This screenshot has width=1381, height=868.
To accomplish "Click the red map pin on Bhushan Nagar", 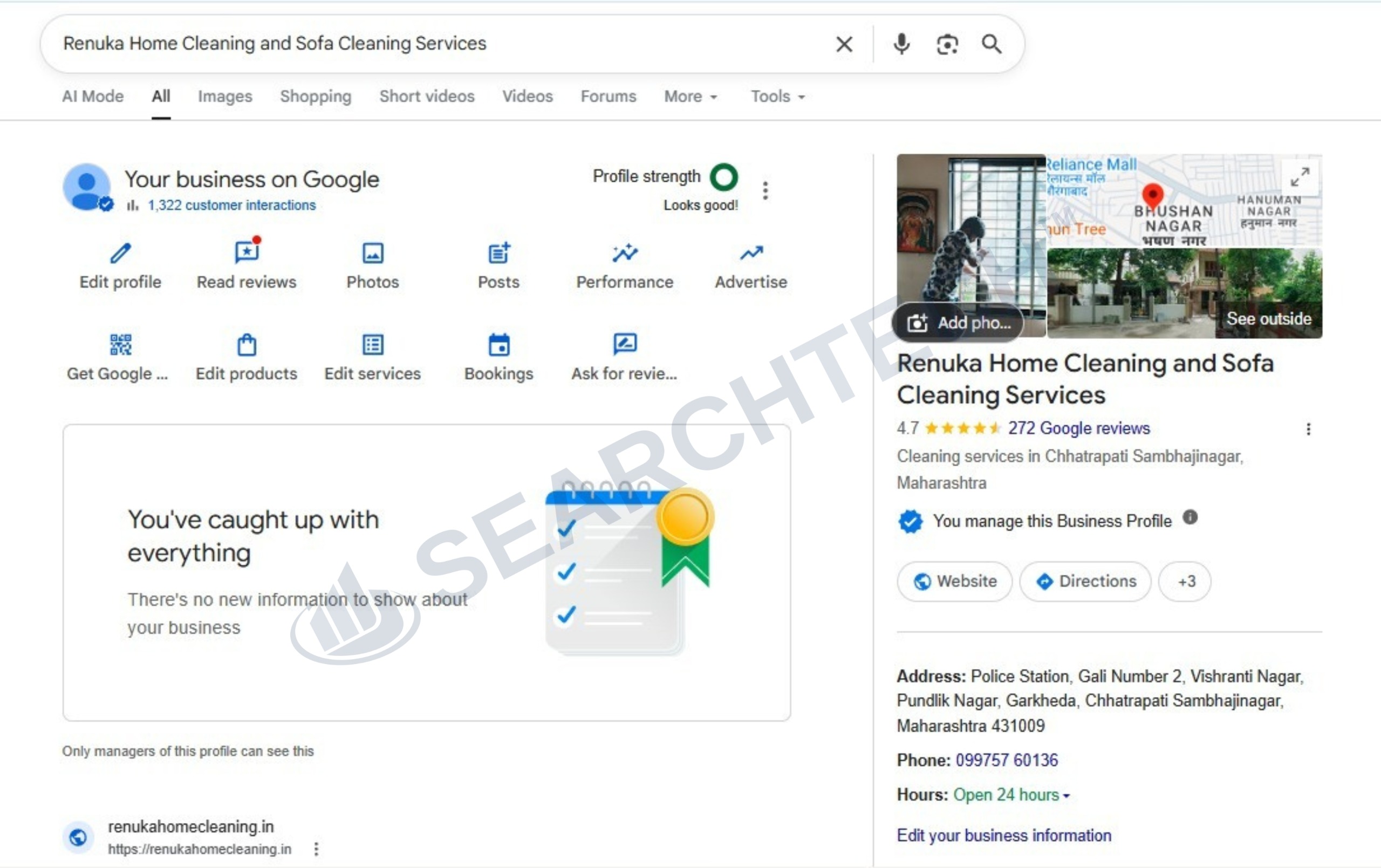I will coord(1153,195).
